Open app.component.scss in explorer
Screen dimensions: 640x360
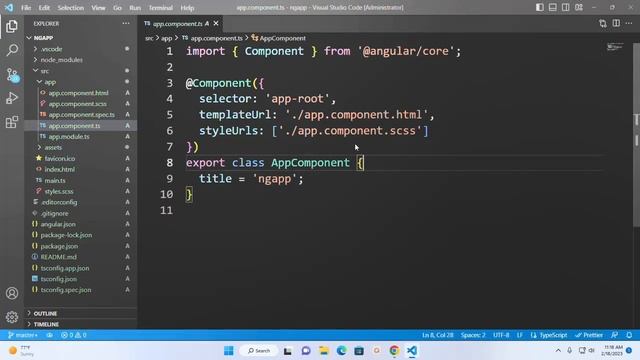click(x=80, y=104)
